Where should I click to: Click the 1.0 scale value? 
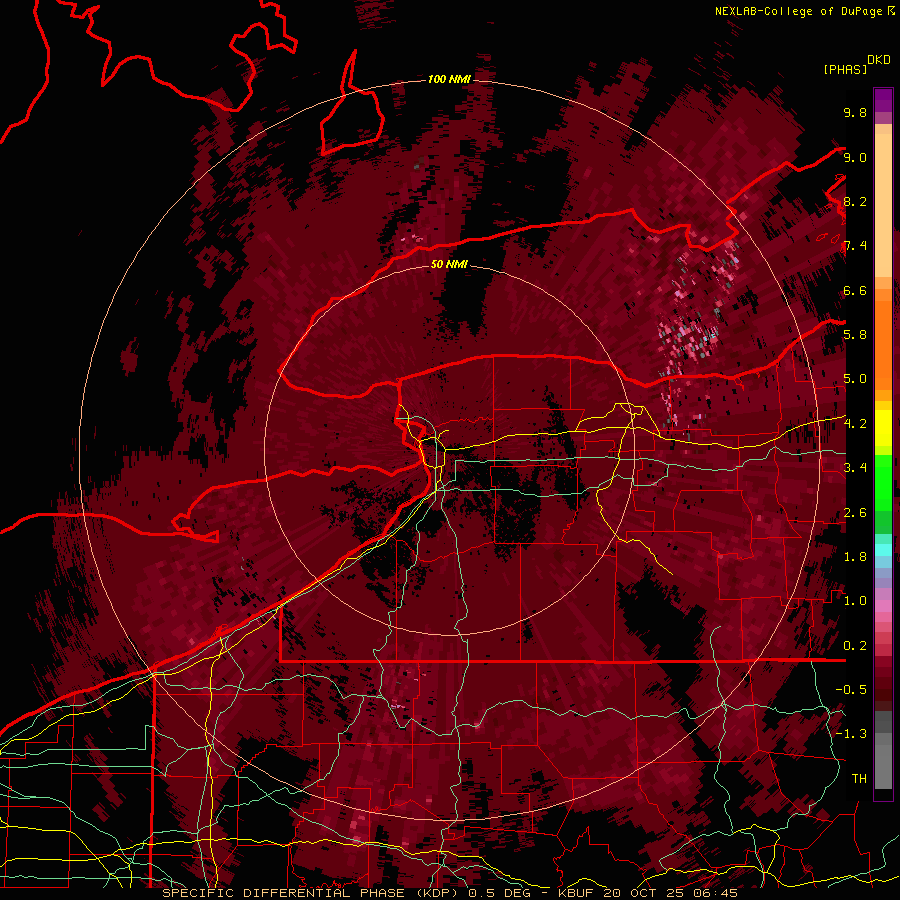point(855,601)
